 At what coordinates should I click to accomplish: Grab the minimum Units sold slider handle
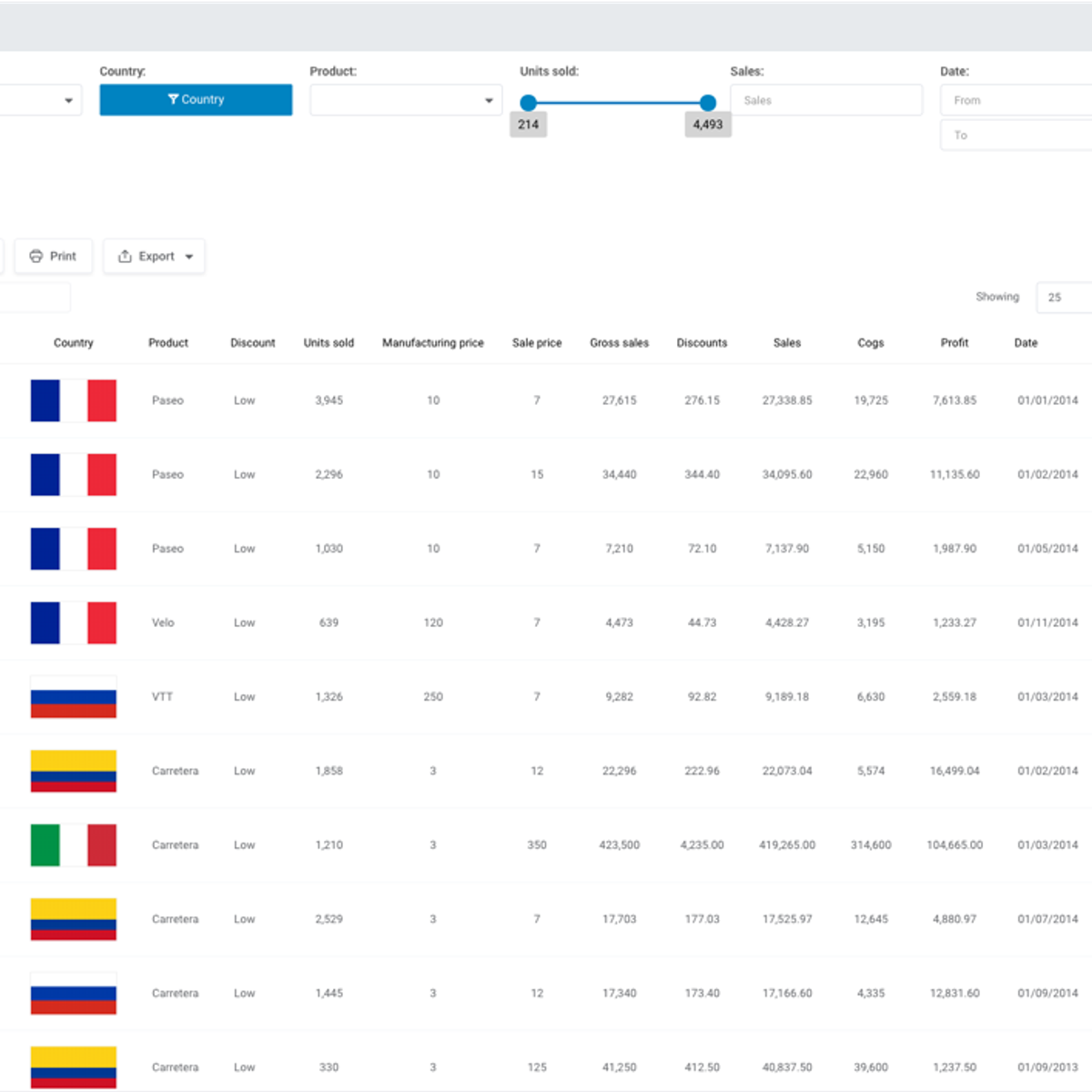click(x=528, y=103)
